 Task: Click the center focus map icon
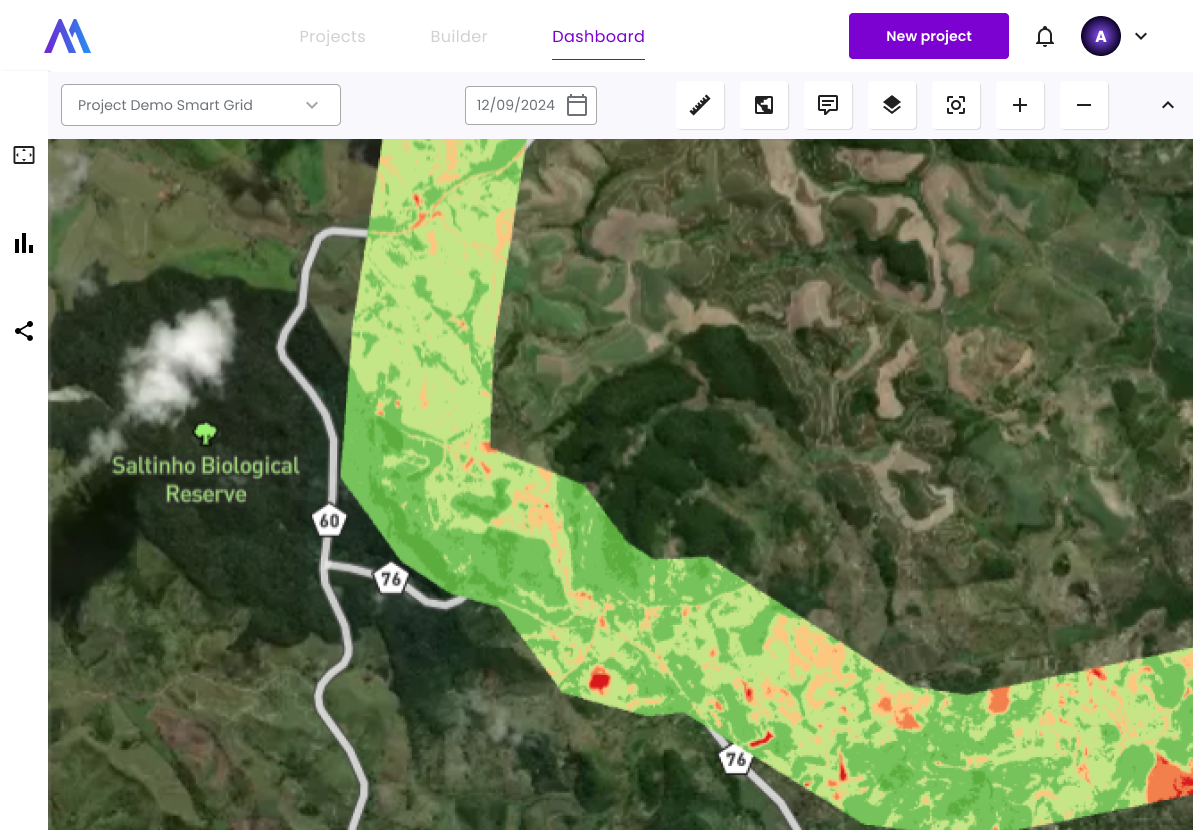coord(956,105)
